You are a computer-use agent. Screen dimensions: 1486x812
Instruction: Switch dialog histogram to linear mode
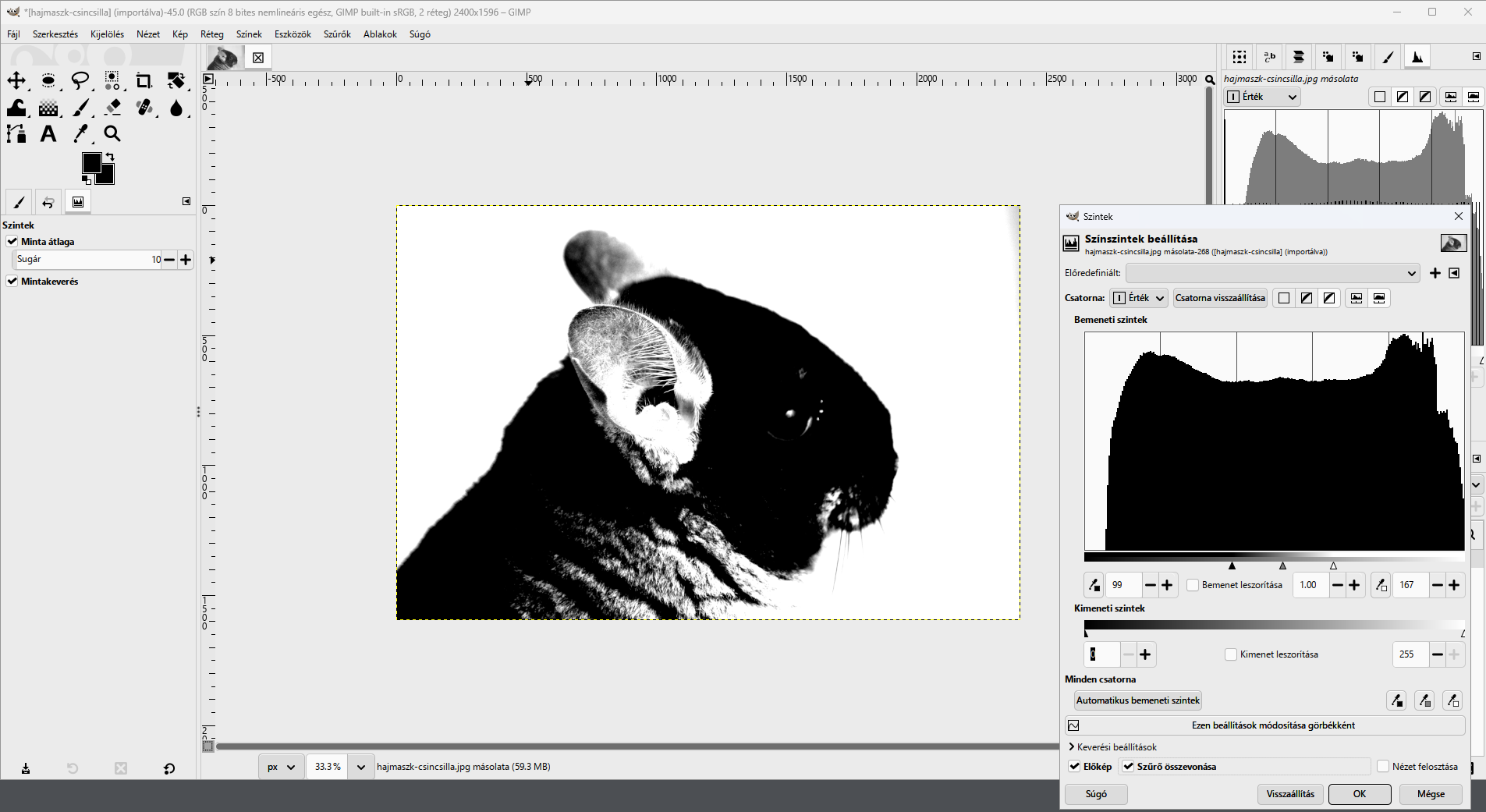pyautogui.click(x=1357, y=298)
